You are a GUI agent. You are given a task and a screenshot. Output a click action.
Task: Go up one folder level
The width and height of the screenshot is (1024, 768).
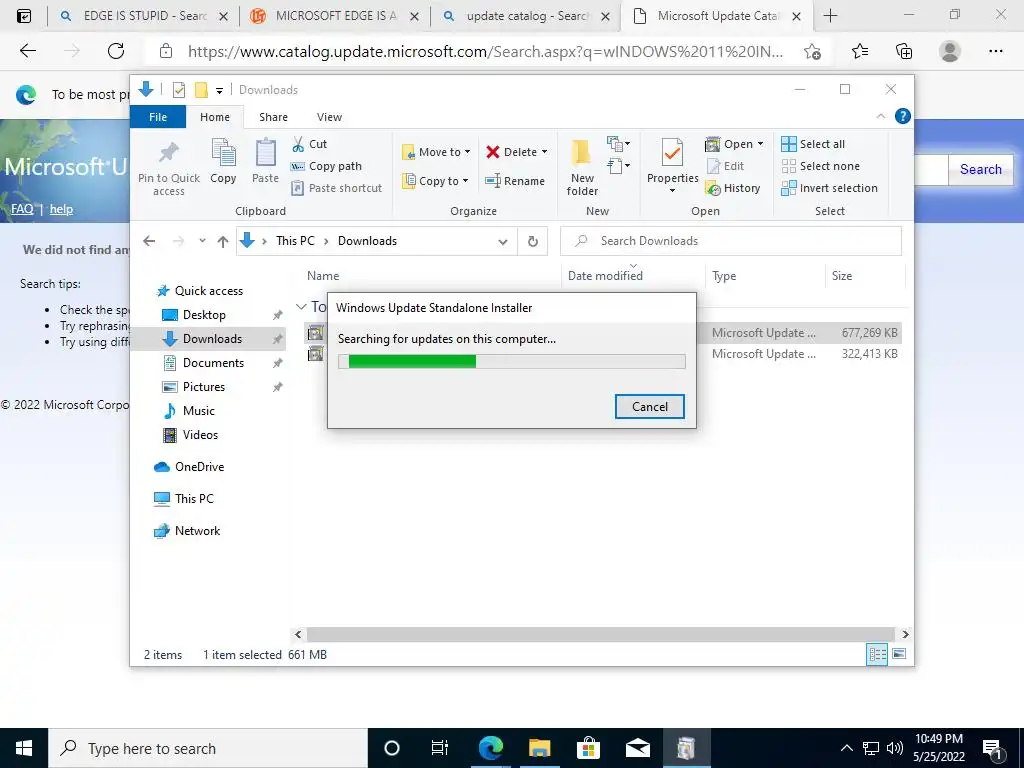(x=223, y=241)
